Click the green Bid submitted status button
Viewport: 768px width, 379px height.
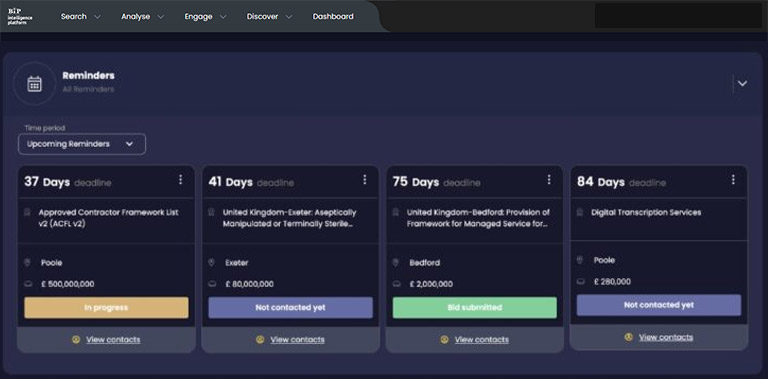tap(475, 308)
